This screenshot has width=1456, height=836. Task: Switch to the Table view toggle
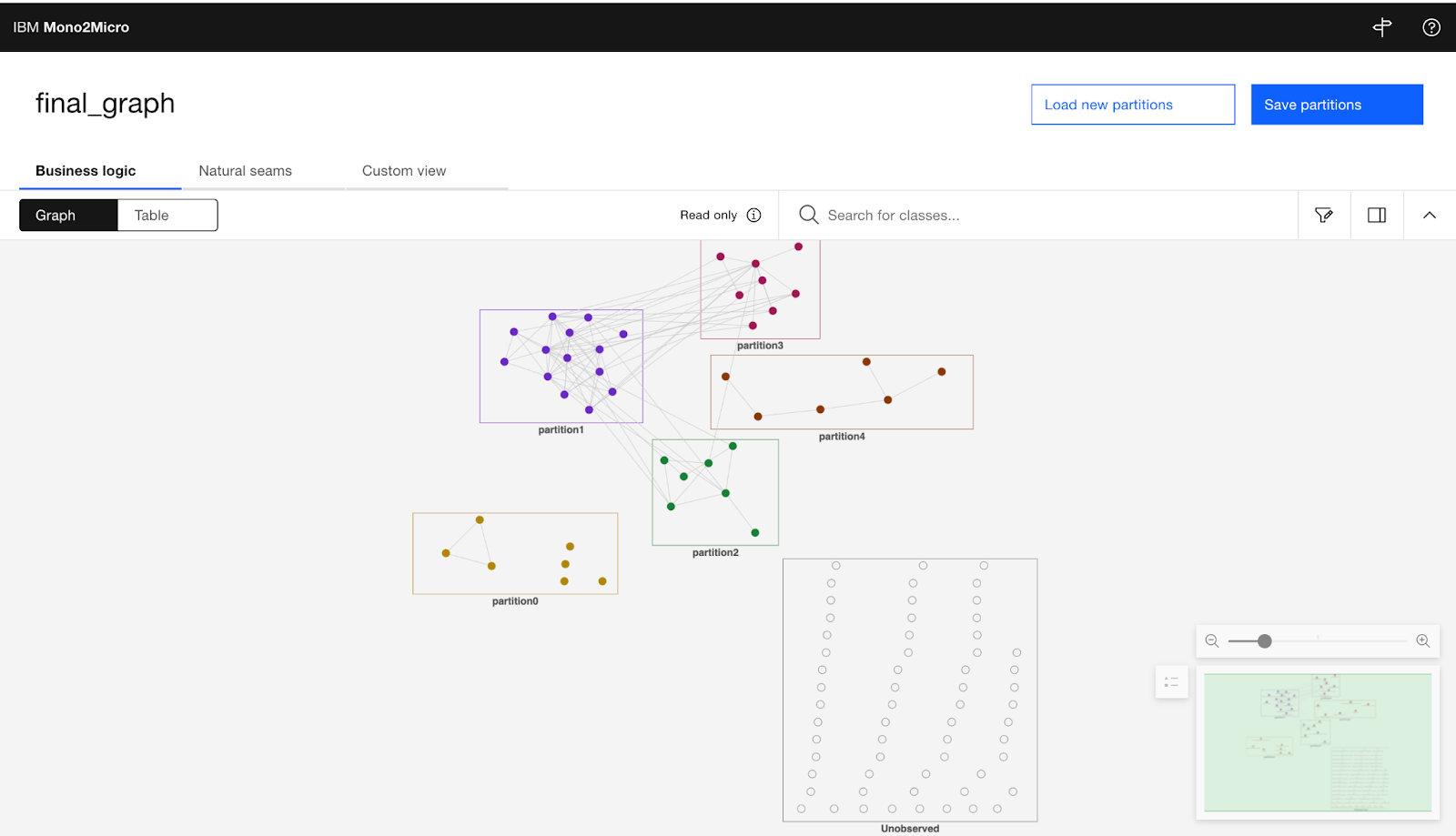(167, 215)
